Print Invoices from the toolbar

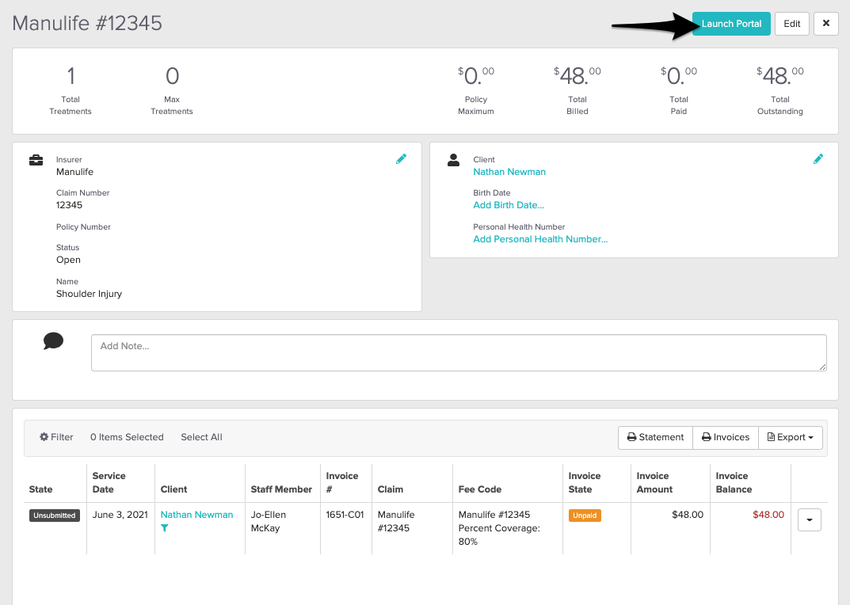click(725, 437)
